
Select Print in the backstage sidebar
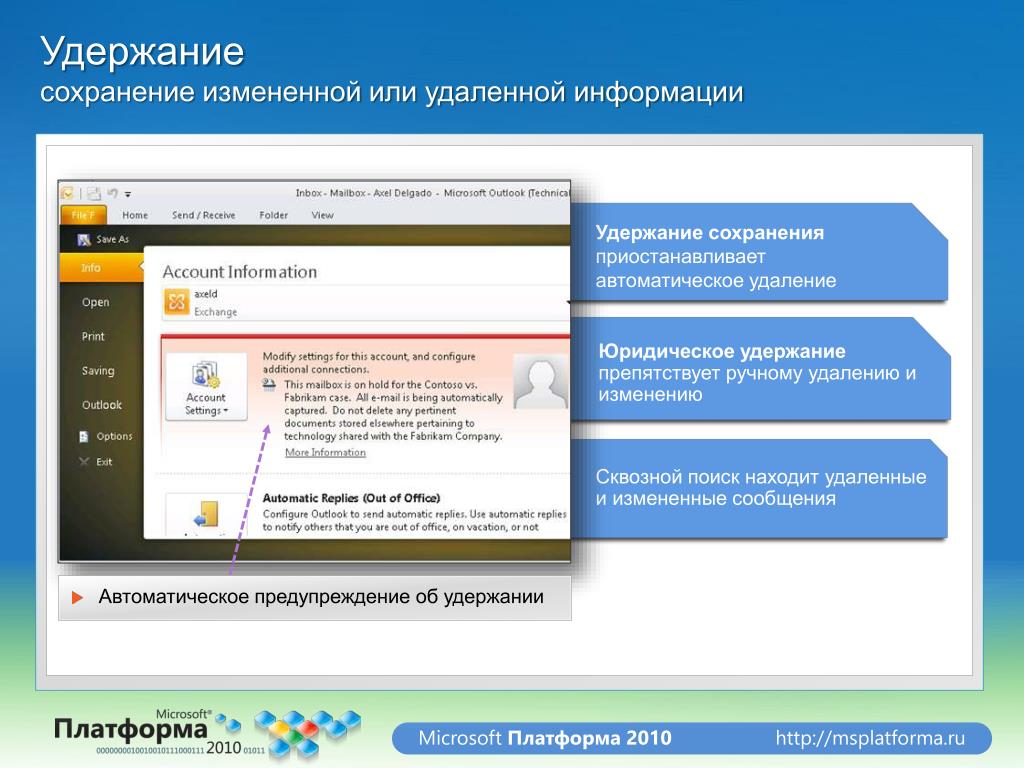pyautogui.click(x=93, y=336)
